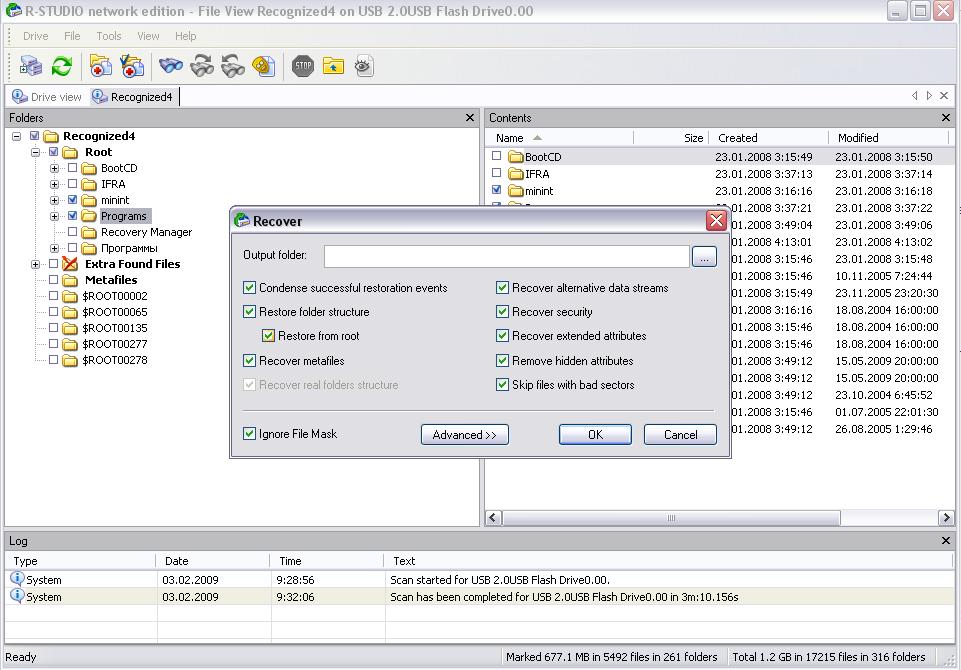Click the info icon of the Scan completed log entry
The width and height of the screenshot is (961, 670).
click(x=17, y=595)
